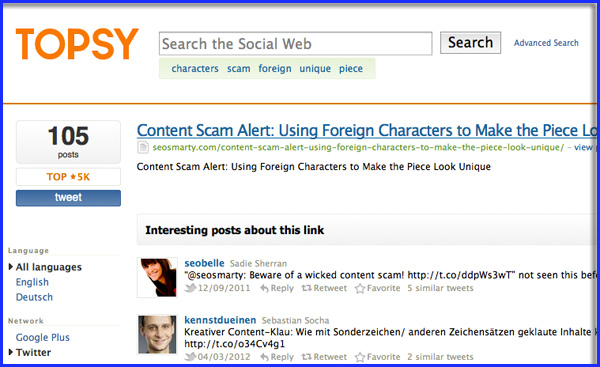Click the blue tweet button
This screenshot has height=367, width=600.
68,198
